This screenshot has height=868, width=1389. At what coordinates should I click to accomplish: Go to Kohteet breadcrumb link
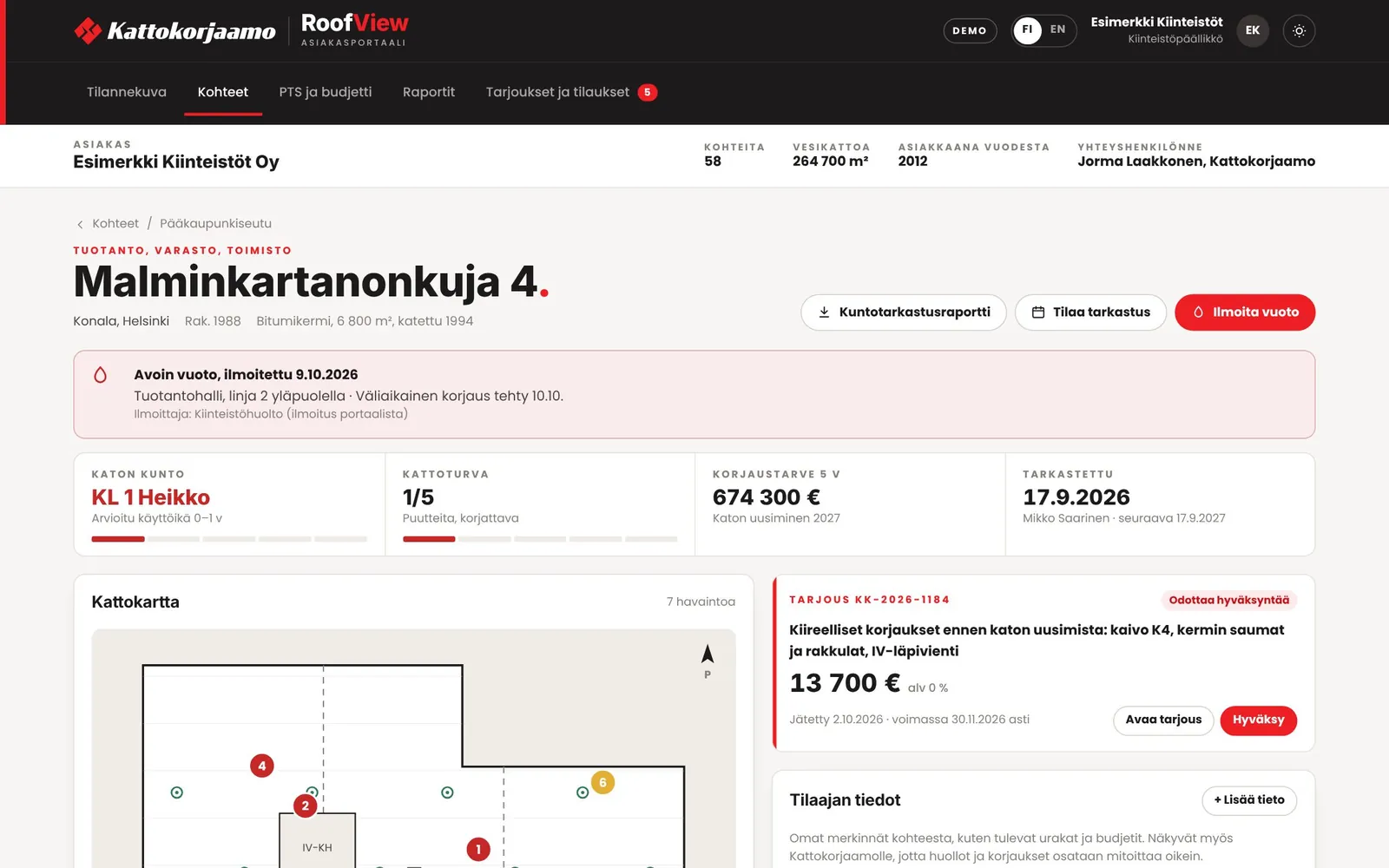(x=115, y=224)
